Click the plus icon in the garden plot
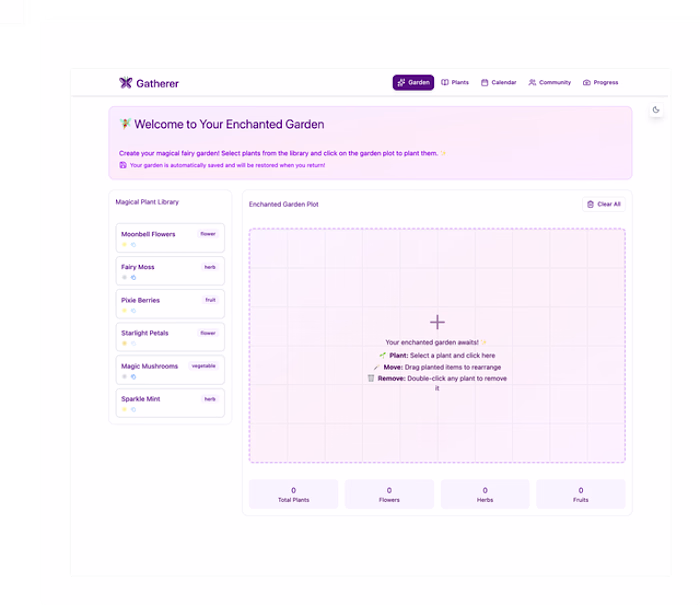The height and width of the screenshot is (605, 700). pyautogui.click(x=437, y=322)
